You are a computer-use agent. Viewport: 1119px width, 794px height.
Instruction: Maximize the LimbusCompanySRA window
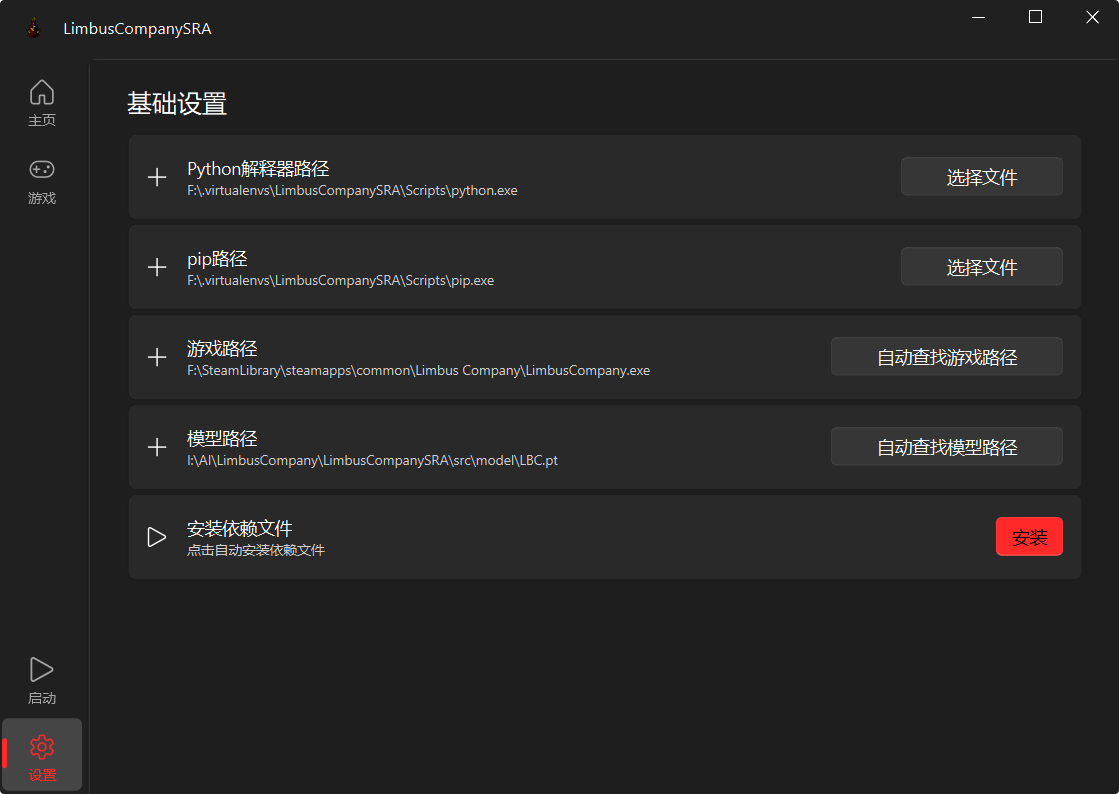(x=1035, y=17)
